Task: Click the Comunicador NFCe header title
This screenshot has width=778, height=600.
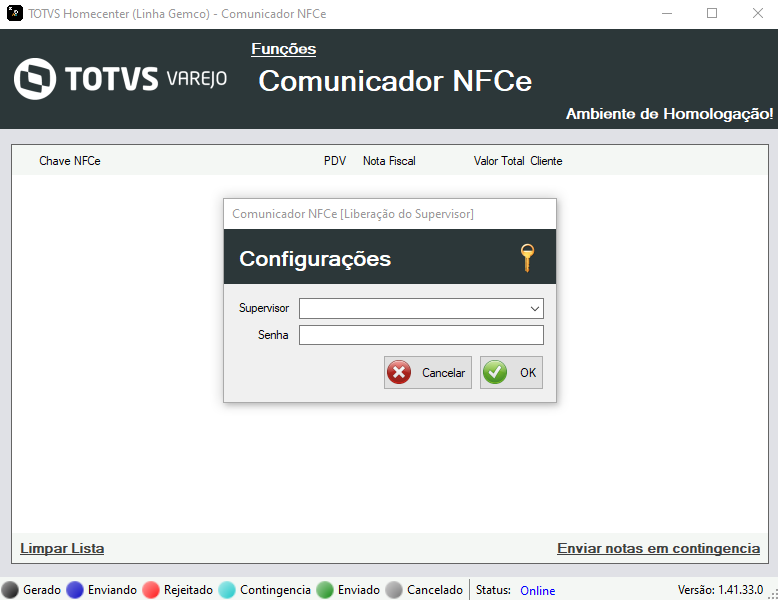Action: 395,81
